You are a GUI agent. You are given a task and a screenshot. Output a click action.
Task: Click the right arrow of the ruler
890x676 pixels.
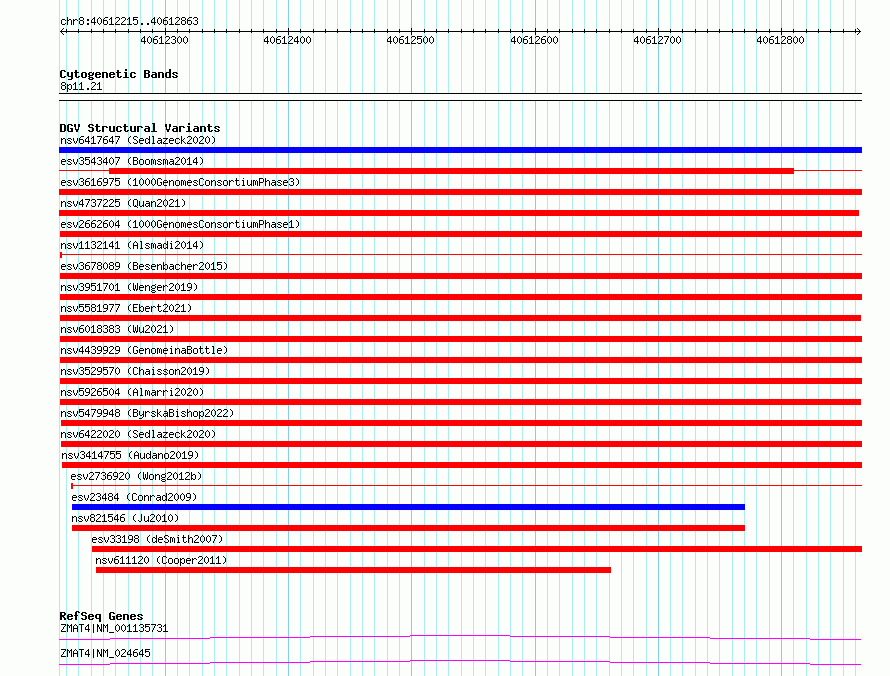coord(858,32)
